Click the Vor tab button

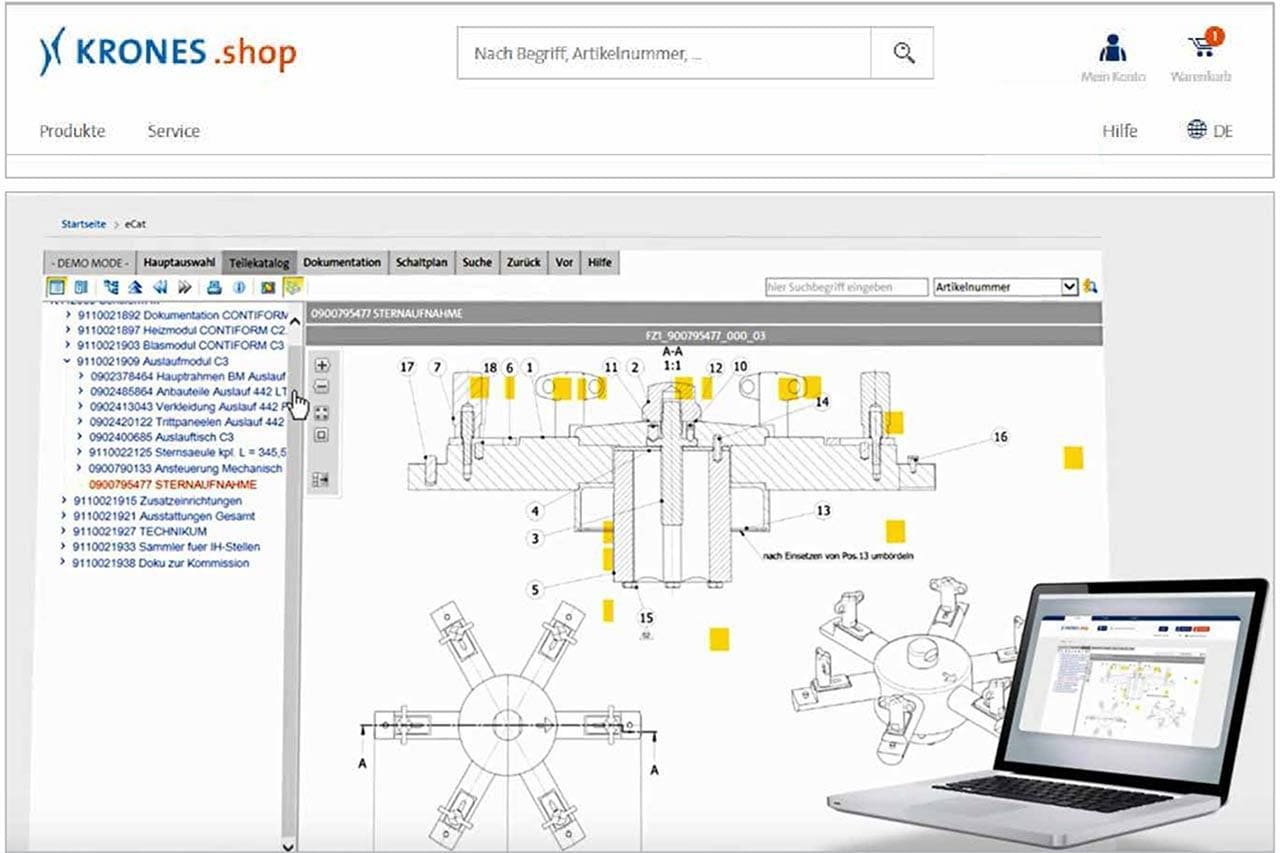click(x=564, y=262)
